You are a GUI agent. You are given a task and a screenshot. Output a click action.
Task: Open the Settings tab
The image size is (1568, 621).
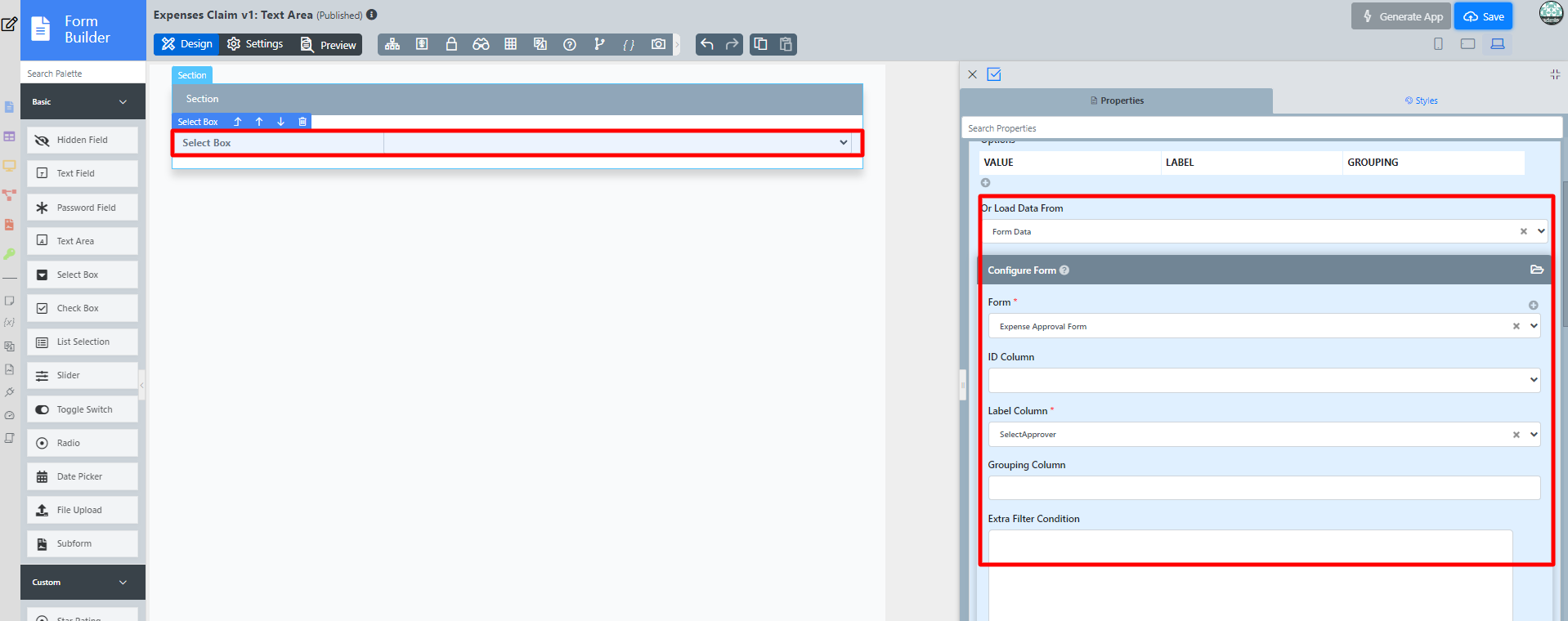255,44
